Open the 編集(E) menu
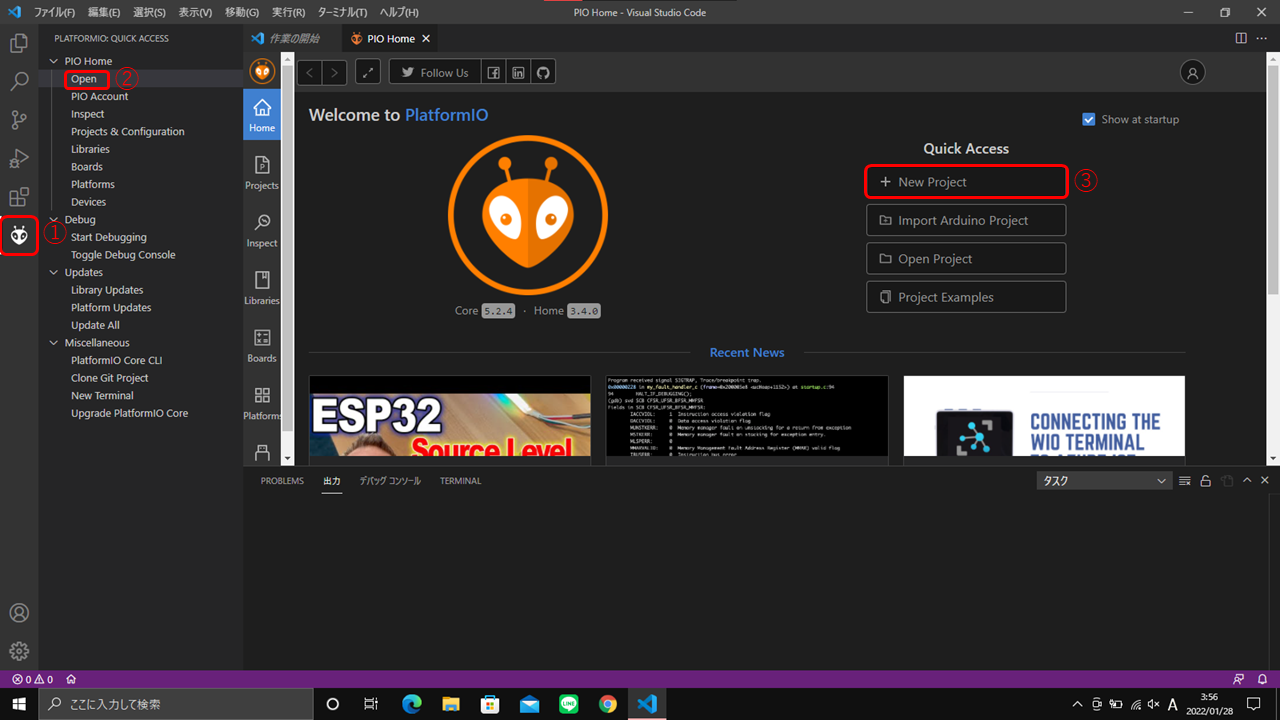The height and width of the screenshot is (720, 1280). (104, 12)
